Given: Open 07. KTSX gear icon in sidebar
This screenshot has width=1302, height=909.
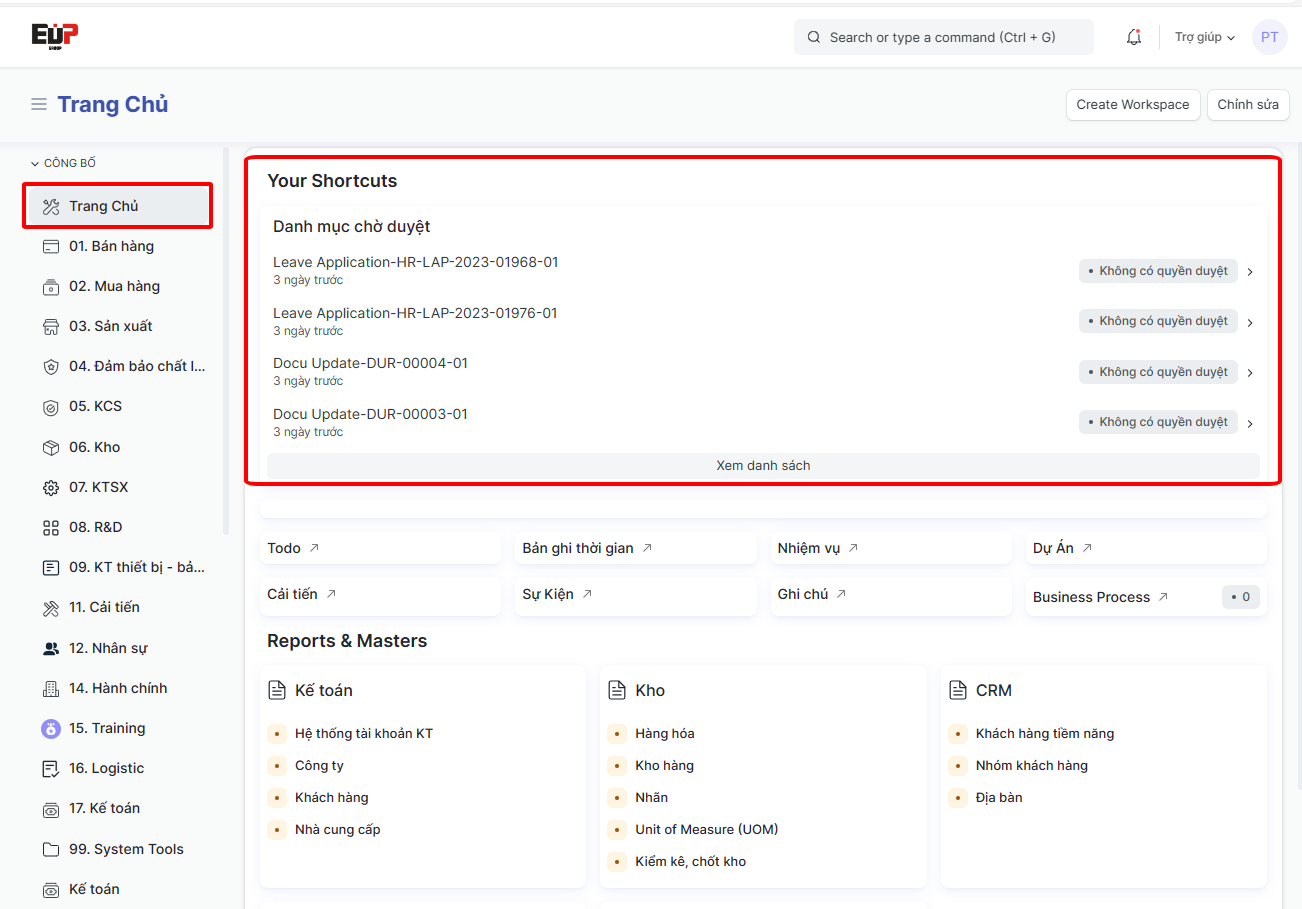Looking at the screenshot, I should 51,487.
